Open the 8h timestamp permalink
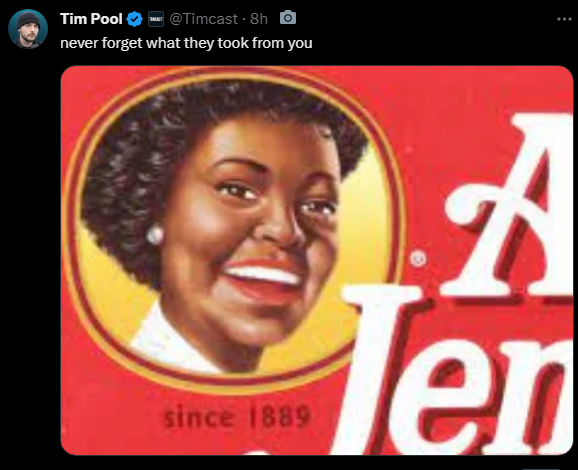578x470 pixels. pyautogui.click(x=259, y=19)
